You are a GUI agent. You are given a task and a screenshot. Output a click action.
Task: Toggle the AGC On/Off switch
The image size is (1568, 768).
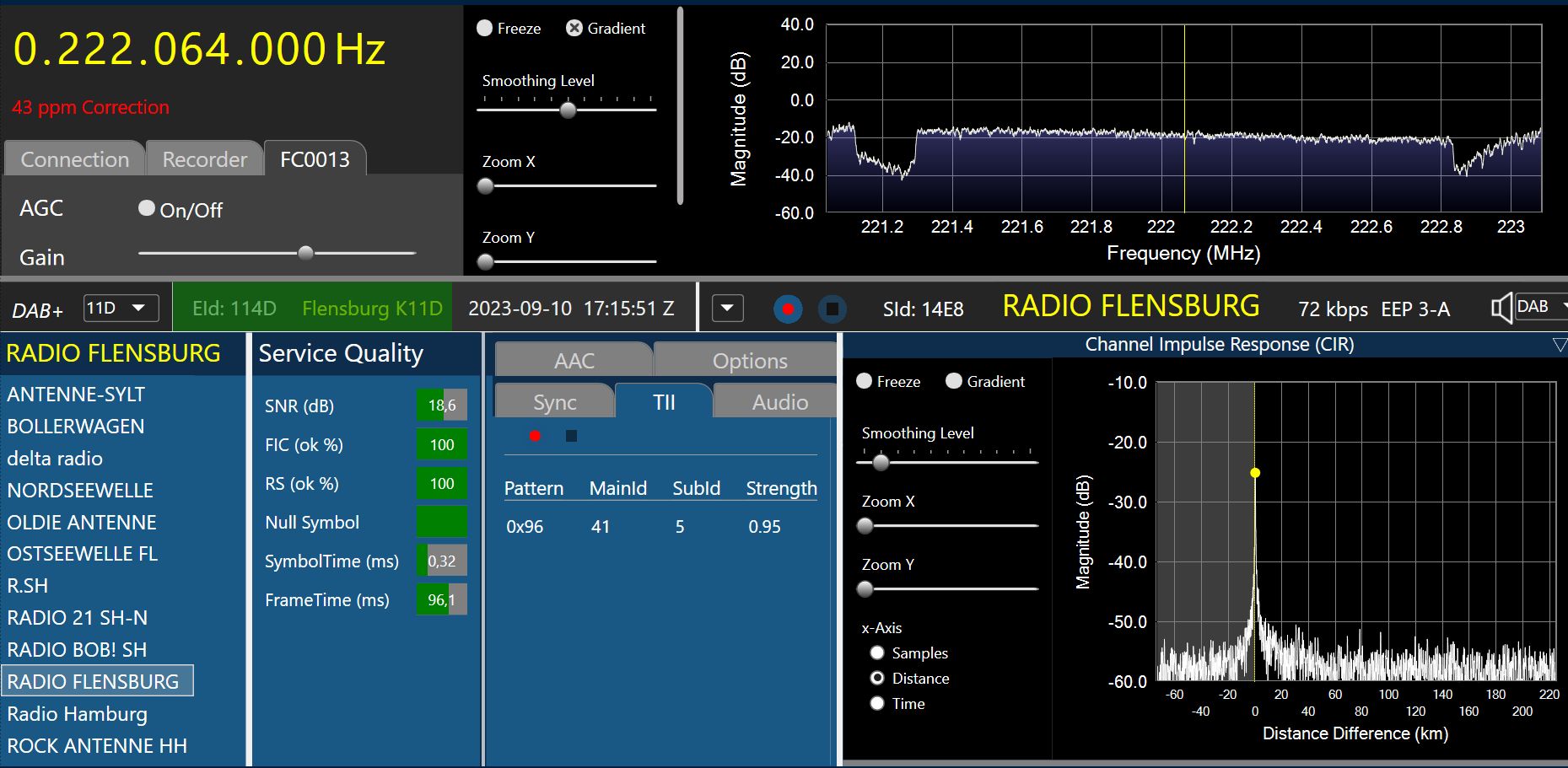[147, 208]
